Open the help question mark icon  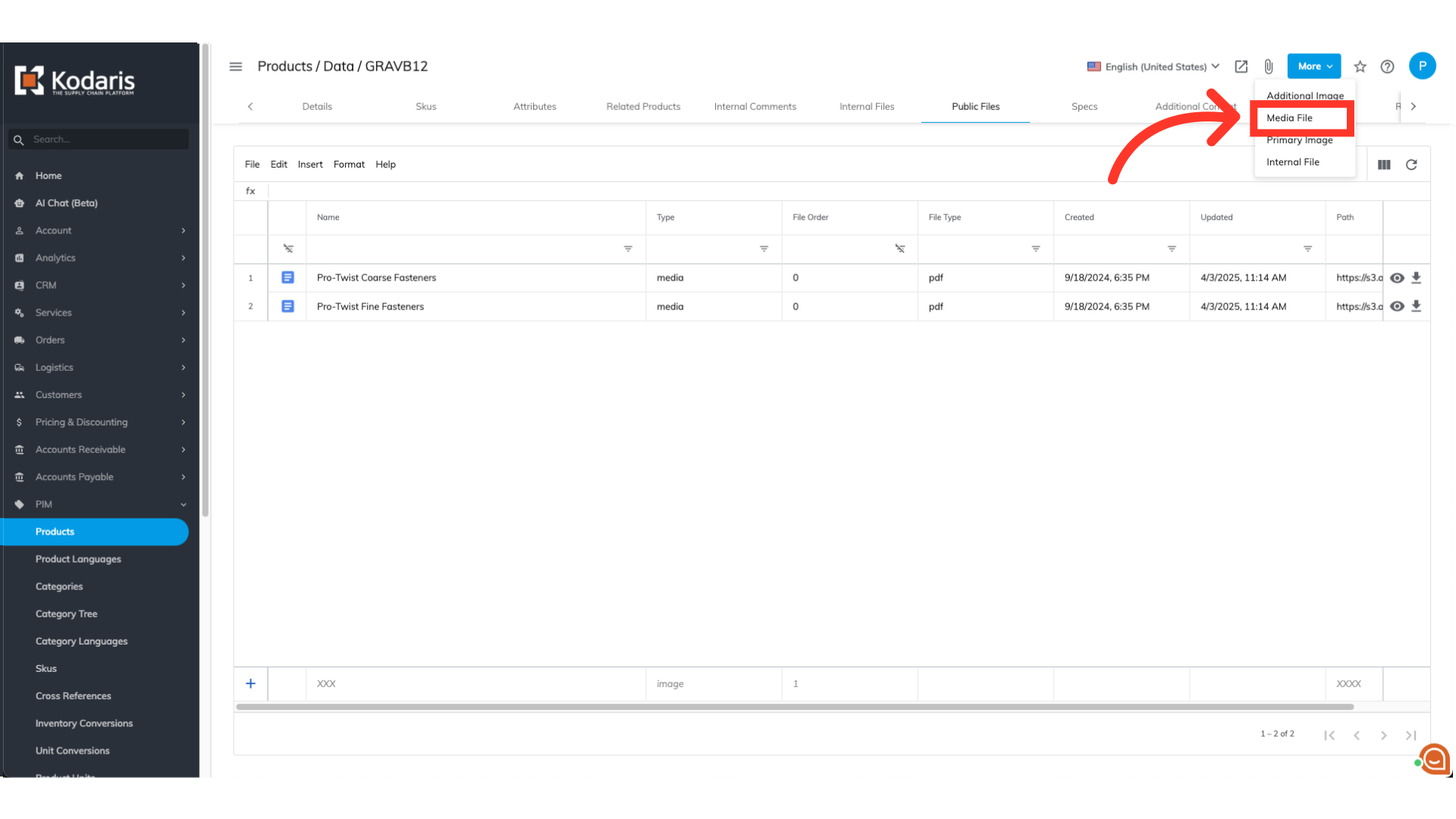1387,67
